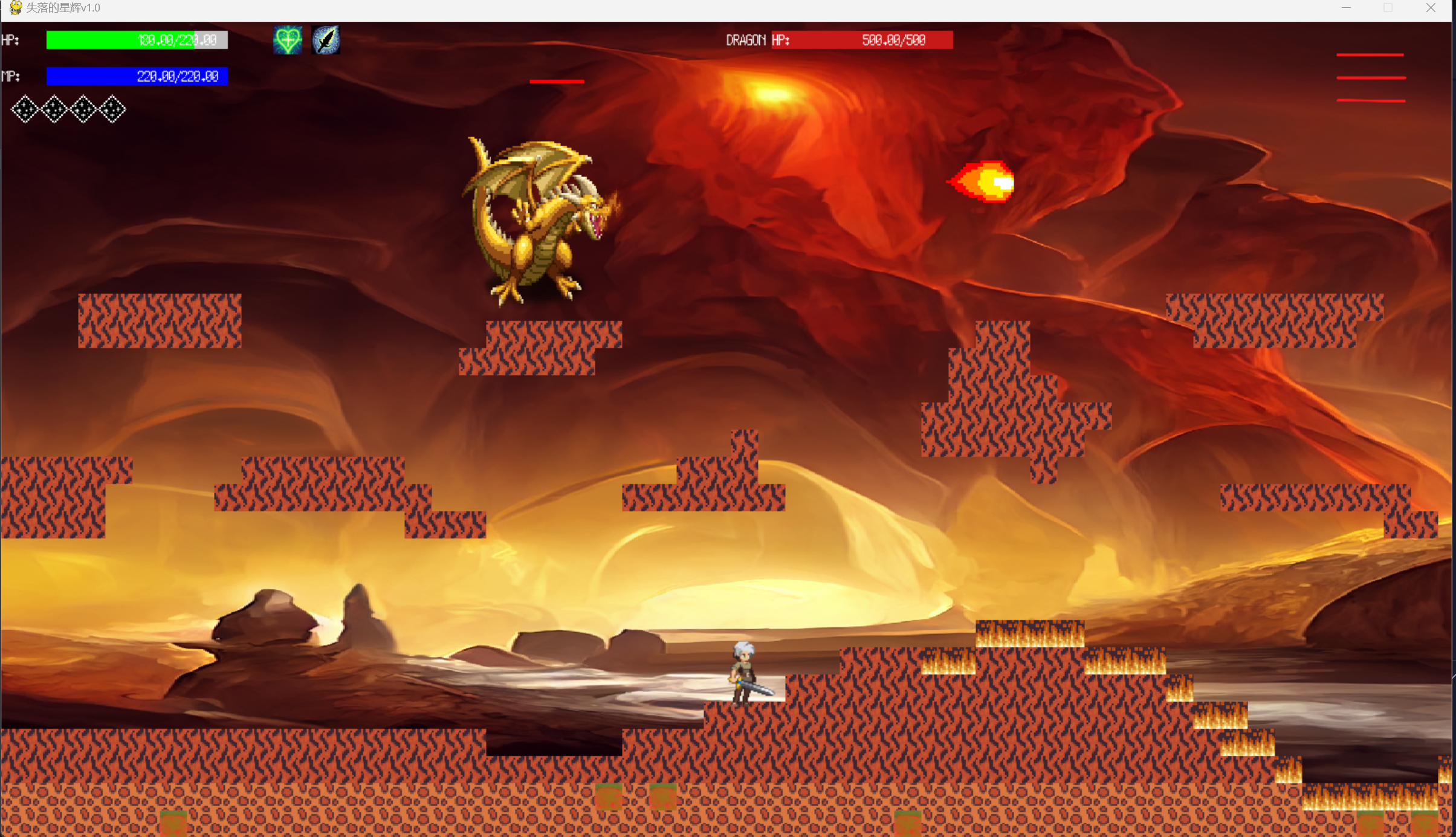Click the second diamond star gem

tap(54, 109)
